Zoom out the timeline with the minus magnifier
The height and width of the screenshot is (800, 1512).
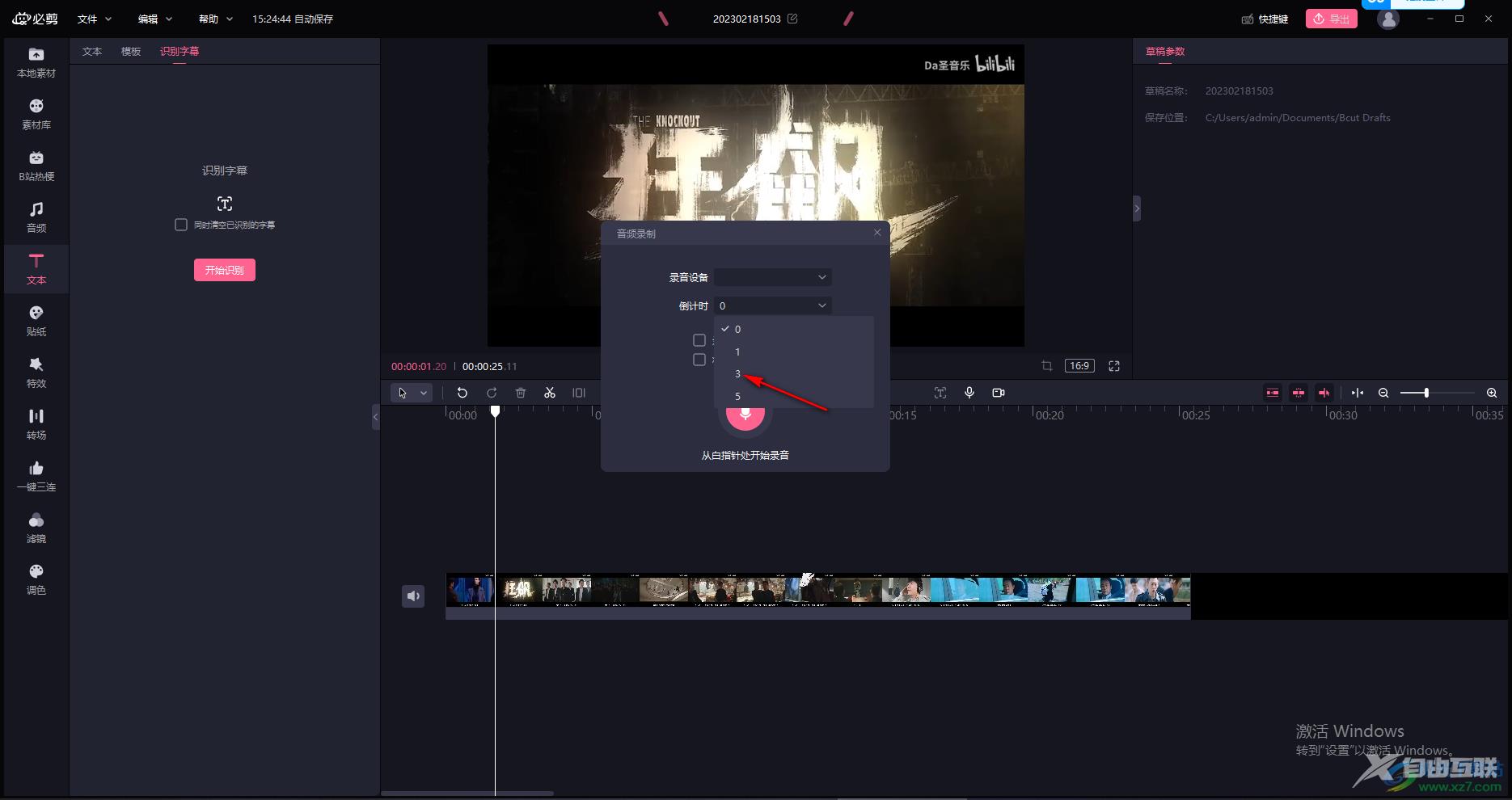(x=1383, y=393)
